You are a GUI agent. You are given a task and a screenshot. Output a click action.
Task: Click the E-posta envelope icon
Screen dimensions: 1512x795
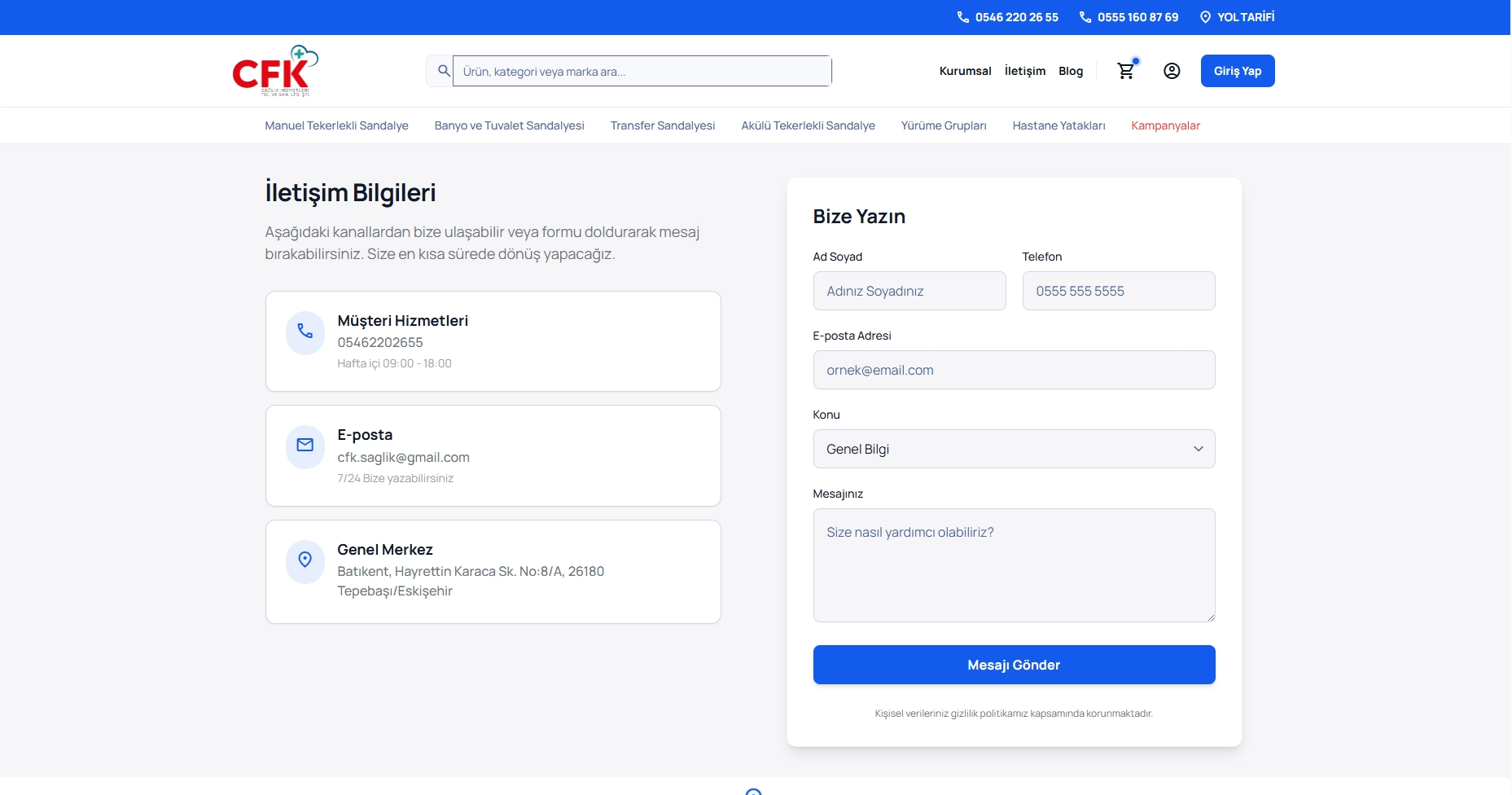coord(305,446)
